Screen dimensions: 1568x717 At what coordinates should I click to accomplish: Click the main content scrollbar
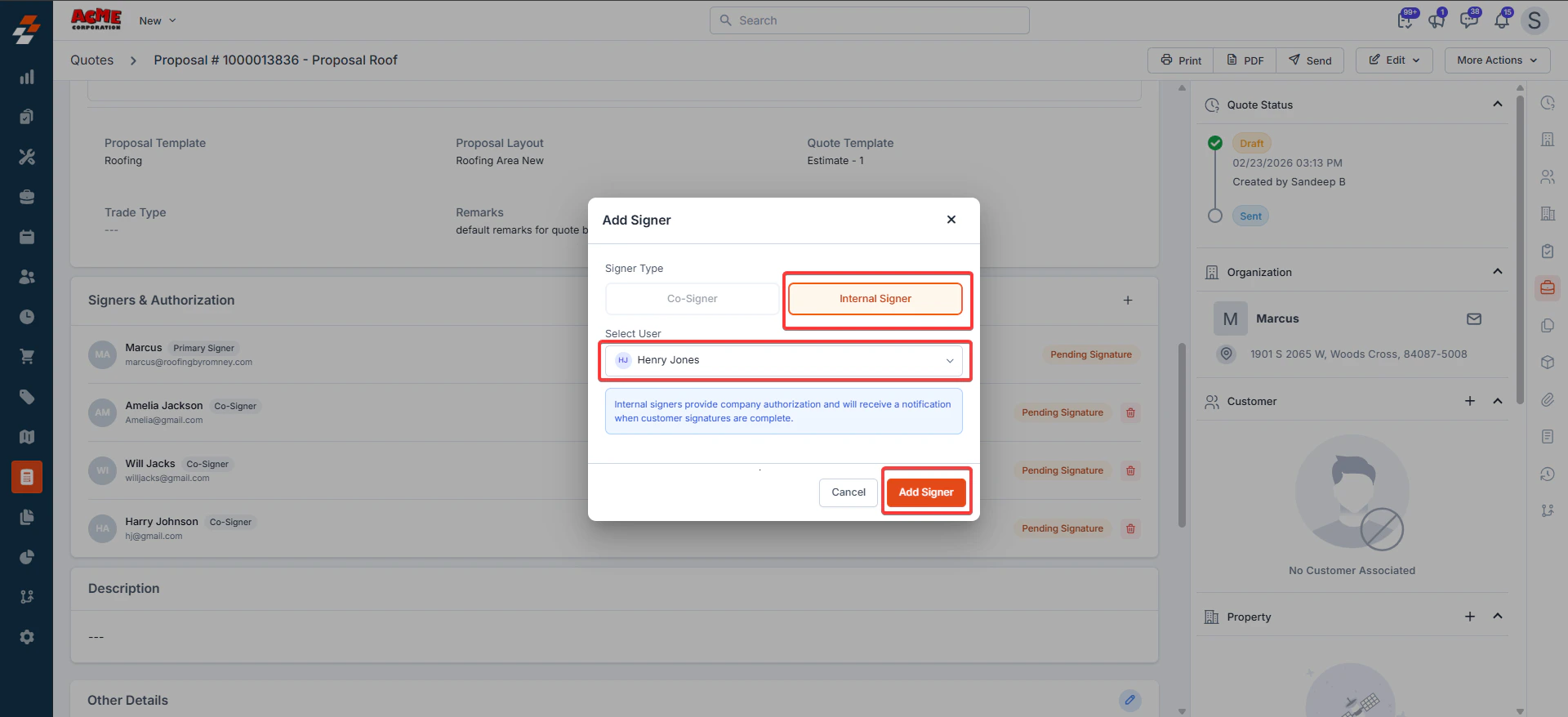[1182, 434]
